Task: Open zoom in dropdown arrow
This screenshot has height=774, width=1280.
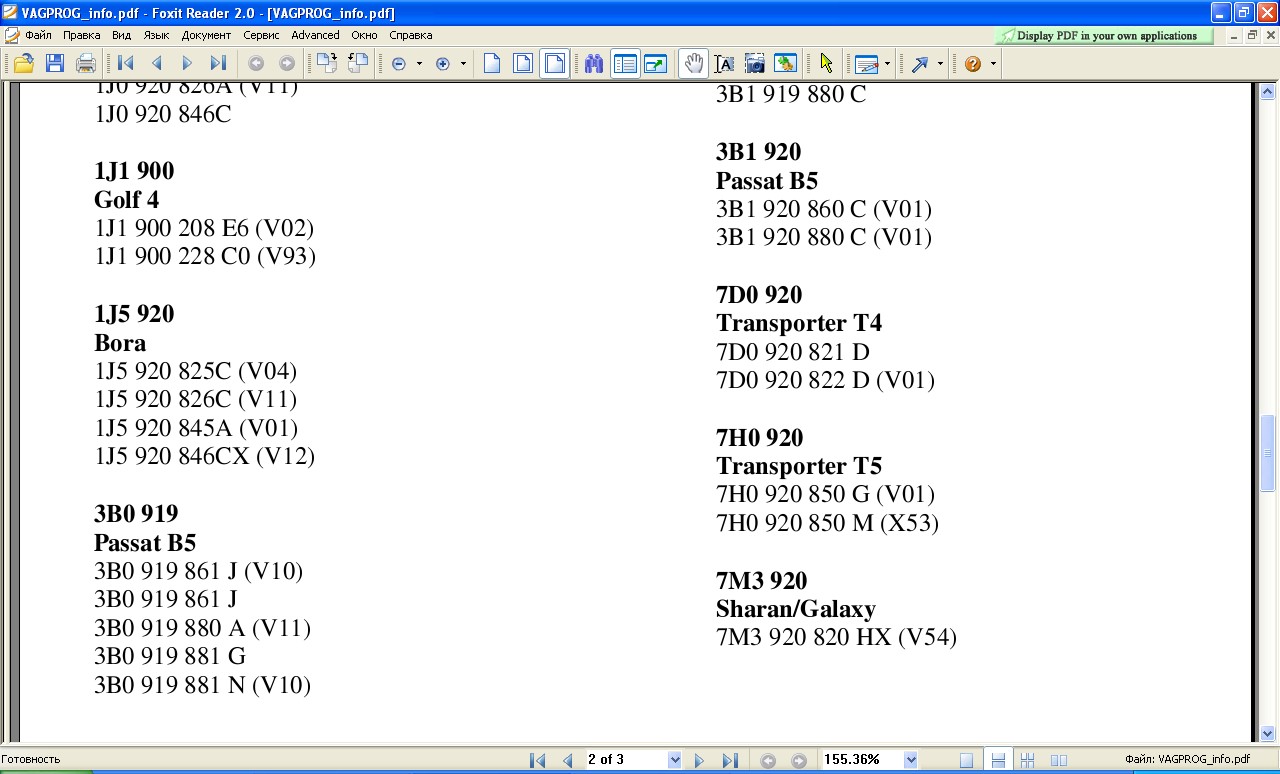Action: pos(463,64)
